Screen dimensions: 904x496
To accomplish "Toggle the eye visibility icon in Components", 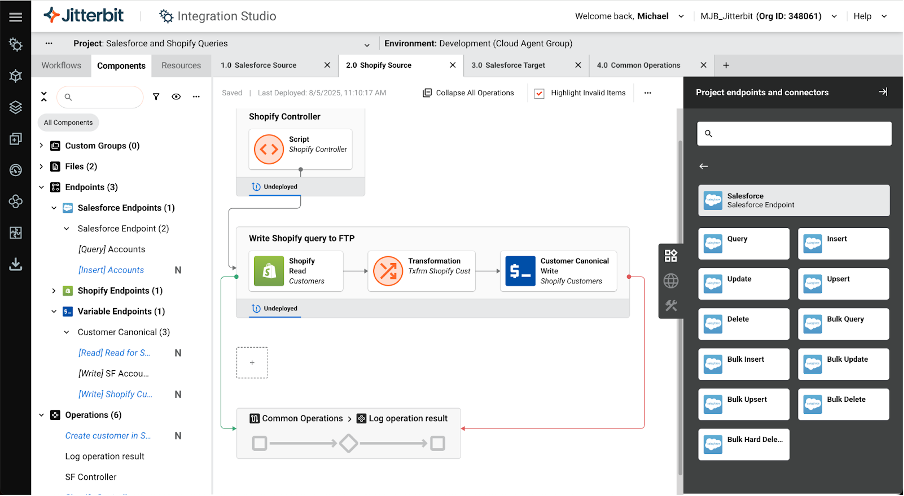I will click(176, 97).
